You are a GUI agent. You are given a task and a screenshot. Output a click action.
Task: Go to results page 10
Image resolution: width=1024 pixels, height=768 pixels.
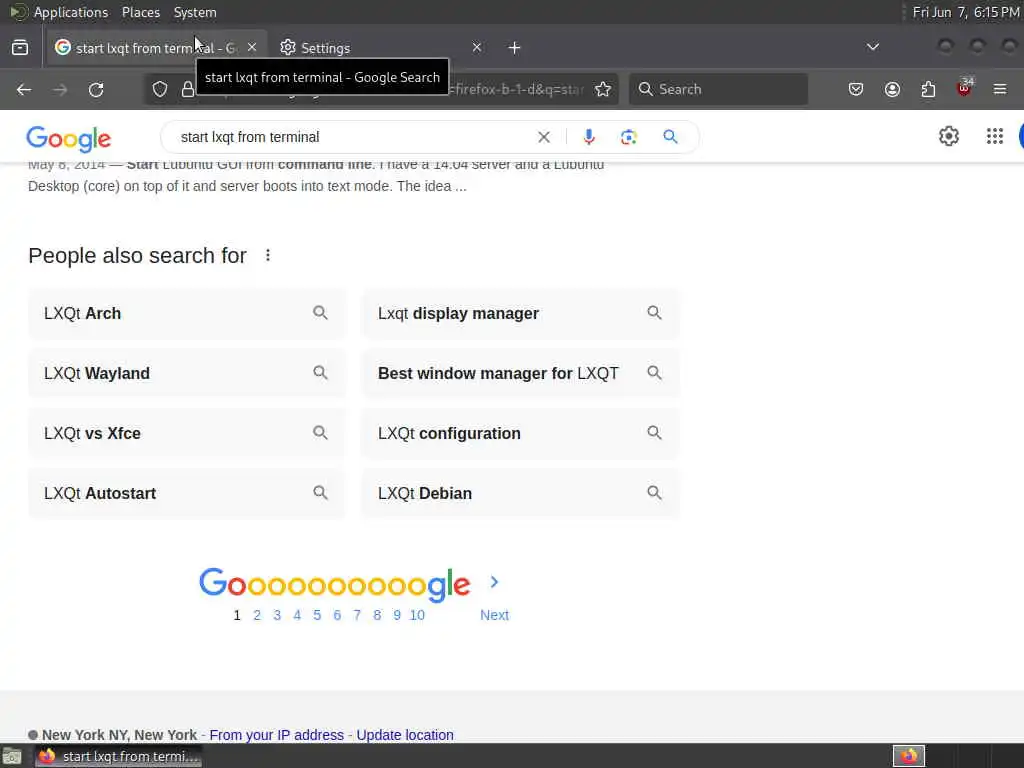(417, 615)
